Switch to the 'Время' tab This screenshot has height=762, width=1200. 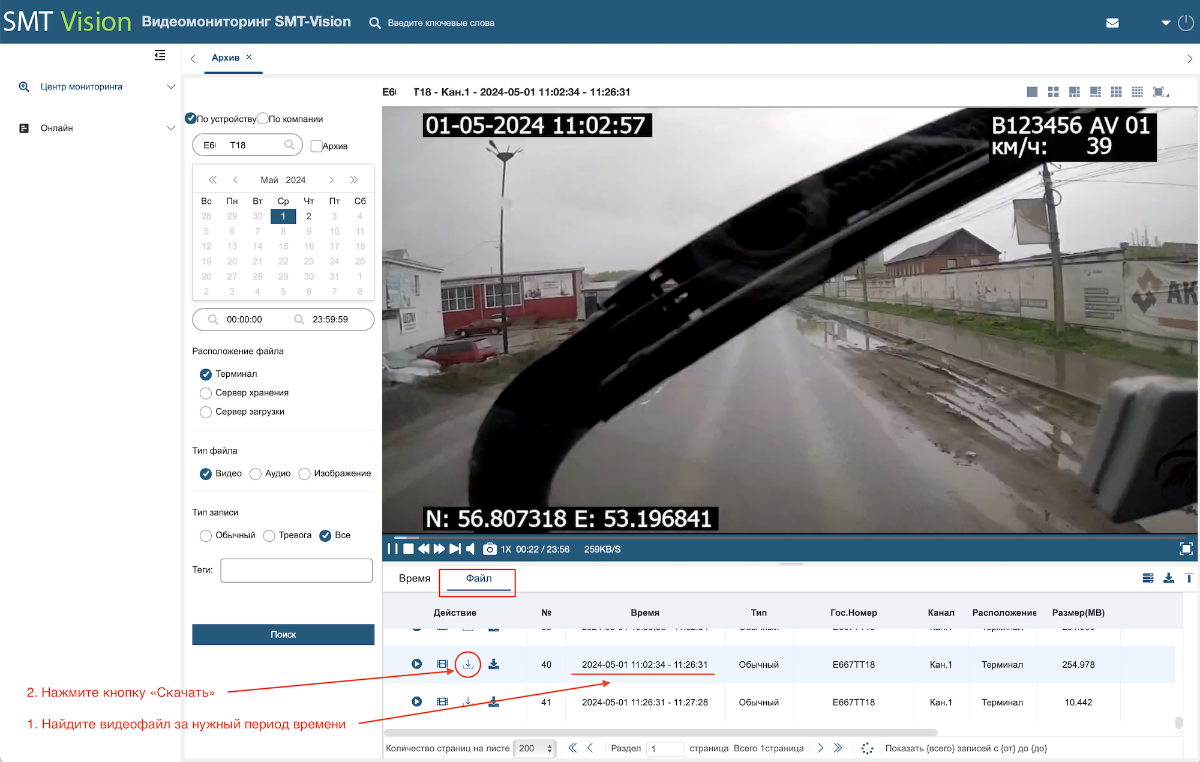414,579
